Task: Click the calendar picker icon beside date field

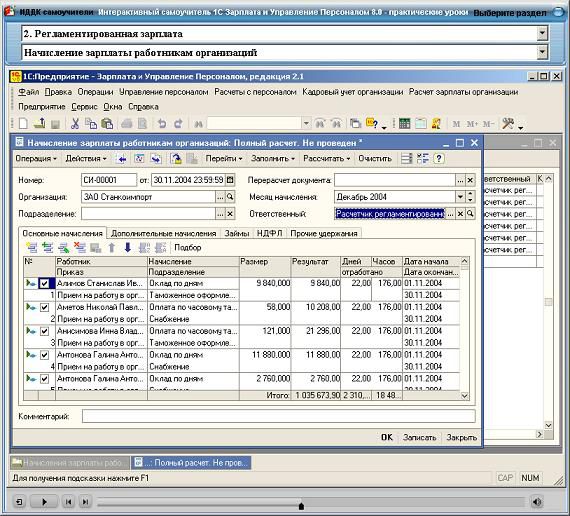Action: (230, 180)
